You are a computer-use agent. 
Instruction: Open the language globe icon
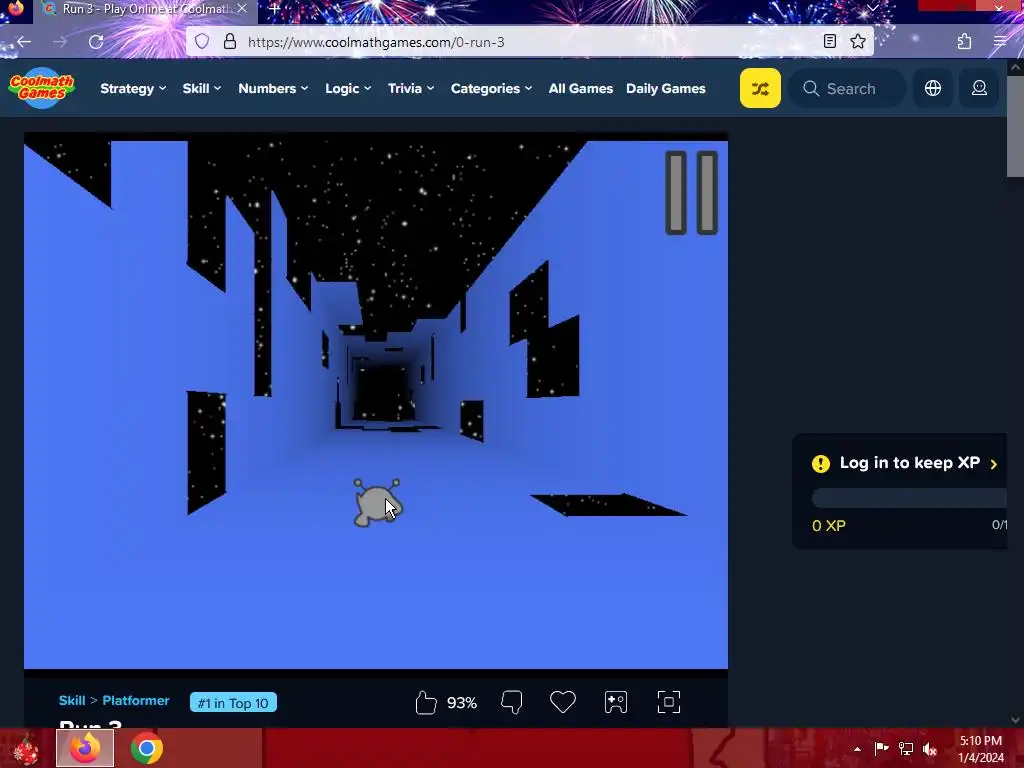click(933, 88)
